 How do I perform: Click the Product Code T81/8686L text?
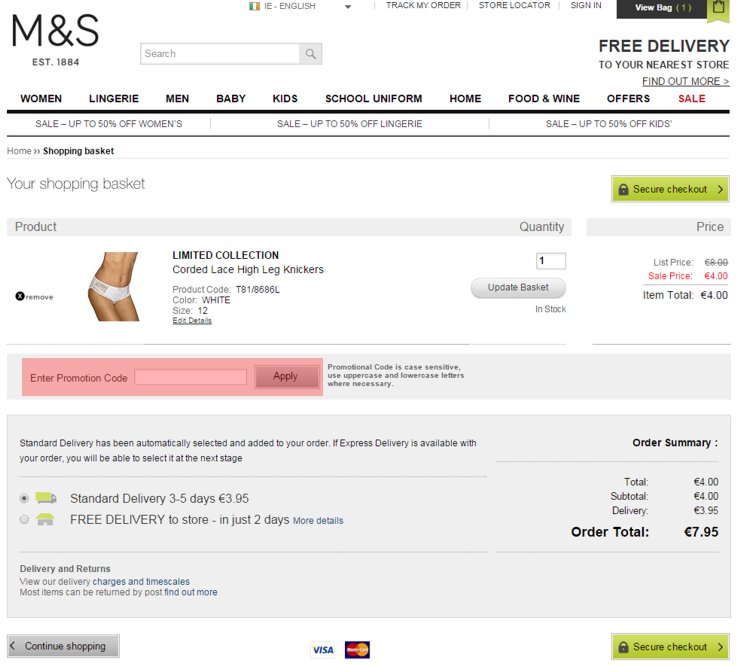coord(226,289)
